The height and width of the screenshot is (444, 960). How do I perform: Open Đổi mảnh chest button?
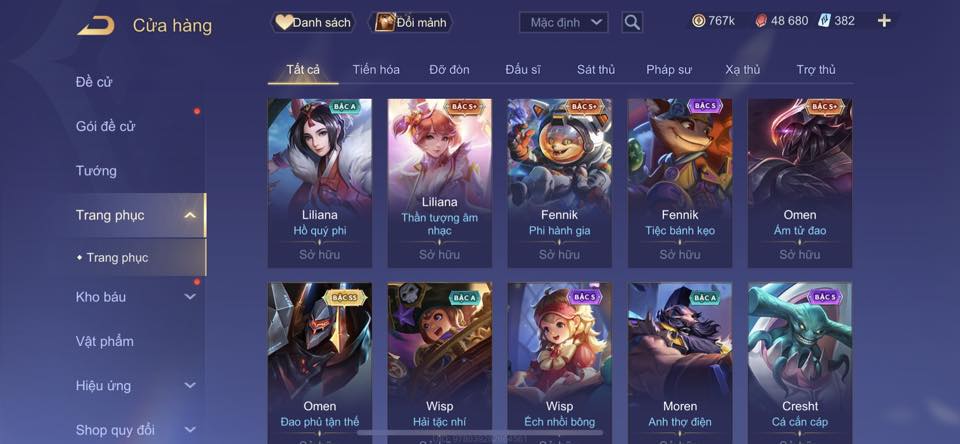410,23
